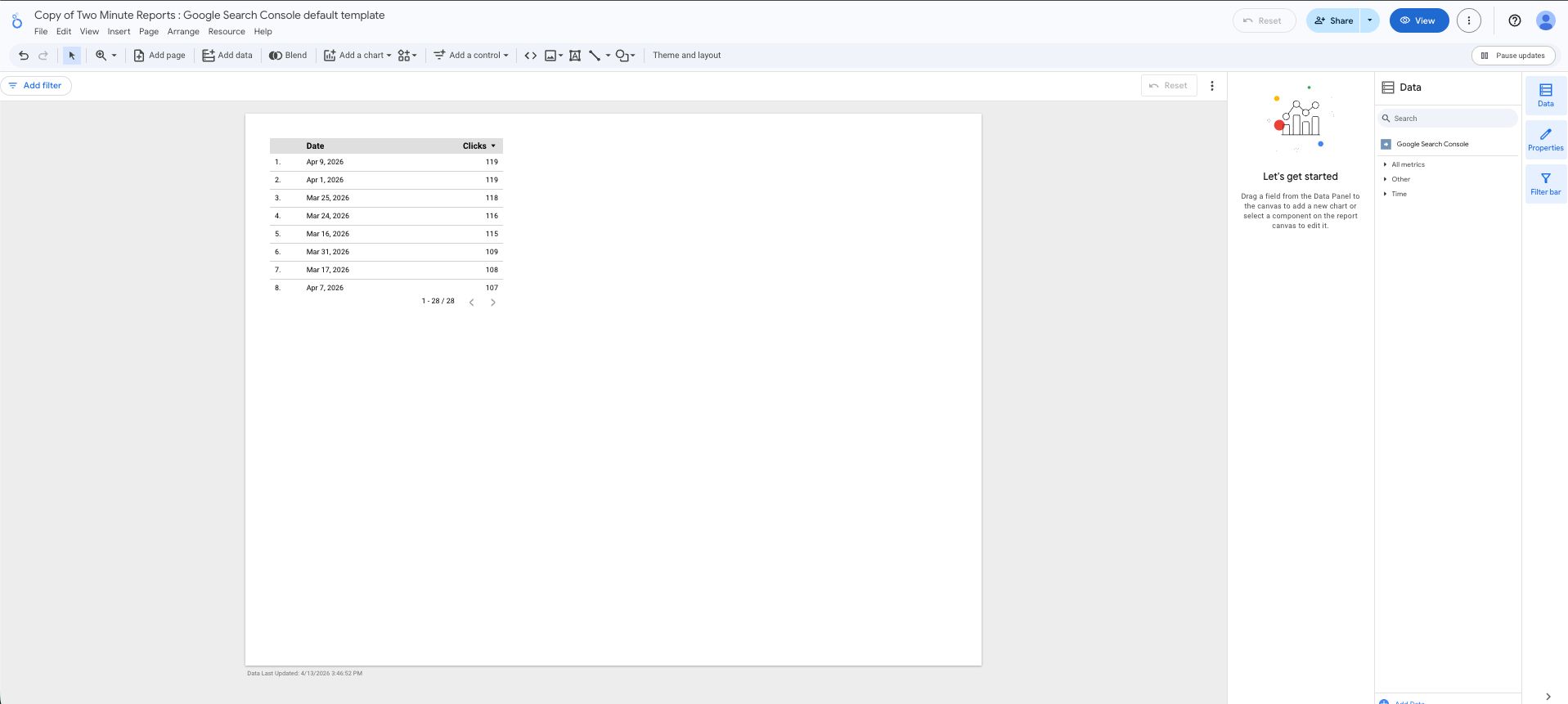The width and height of the screenshot is (1568, 704).
Task: Open the Filter bar side tab
Action: click(x=1545, y=183)
